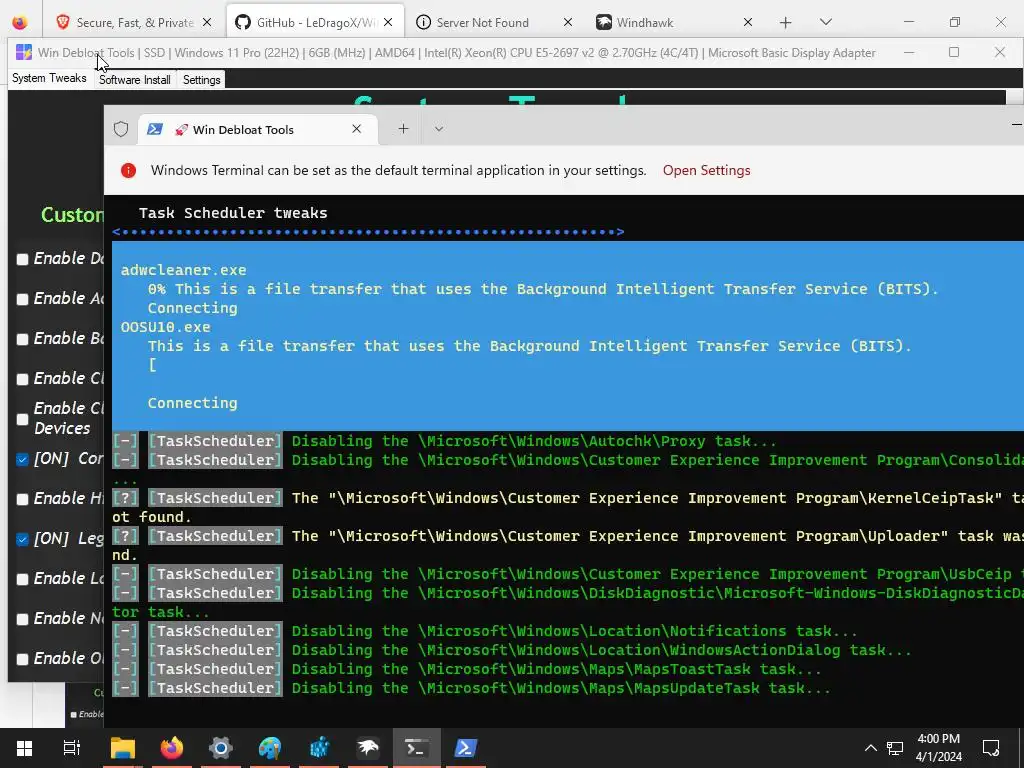Select the 'Secure, Fast, & Private' browser tab
This screenshot has width=1024, height=768.
pyautogui.click(x=135, y=23)
